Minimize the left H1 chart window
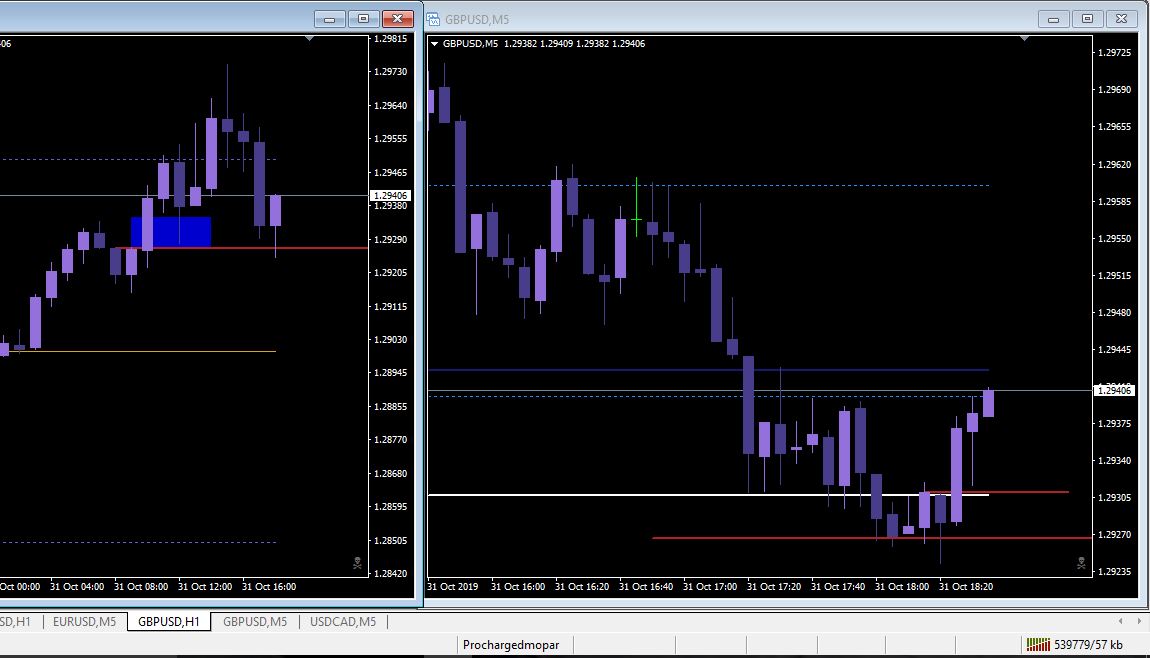Image resolution: width=1150 pixels, height=658 pixels. (x=329, y=19)
